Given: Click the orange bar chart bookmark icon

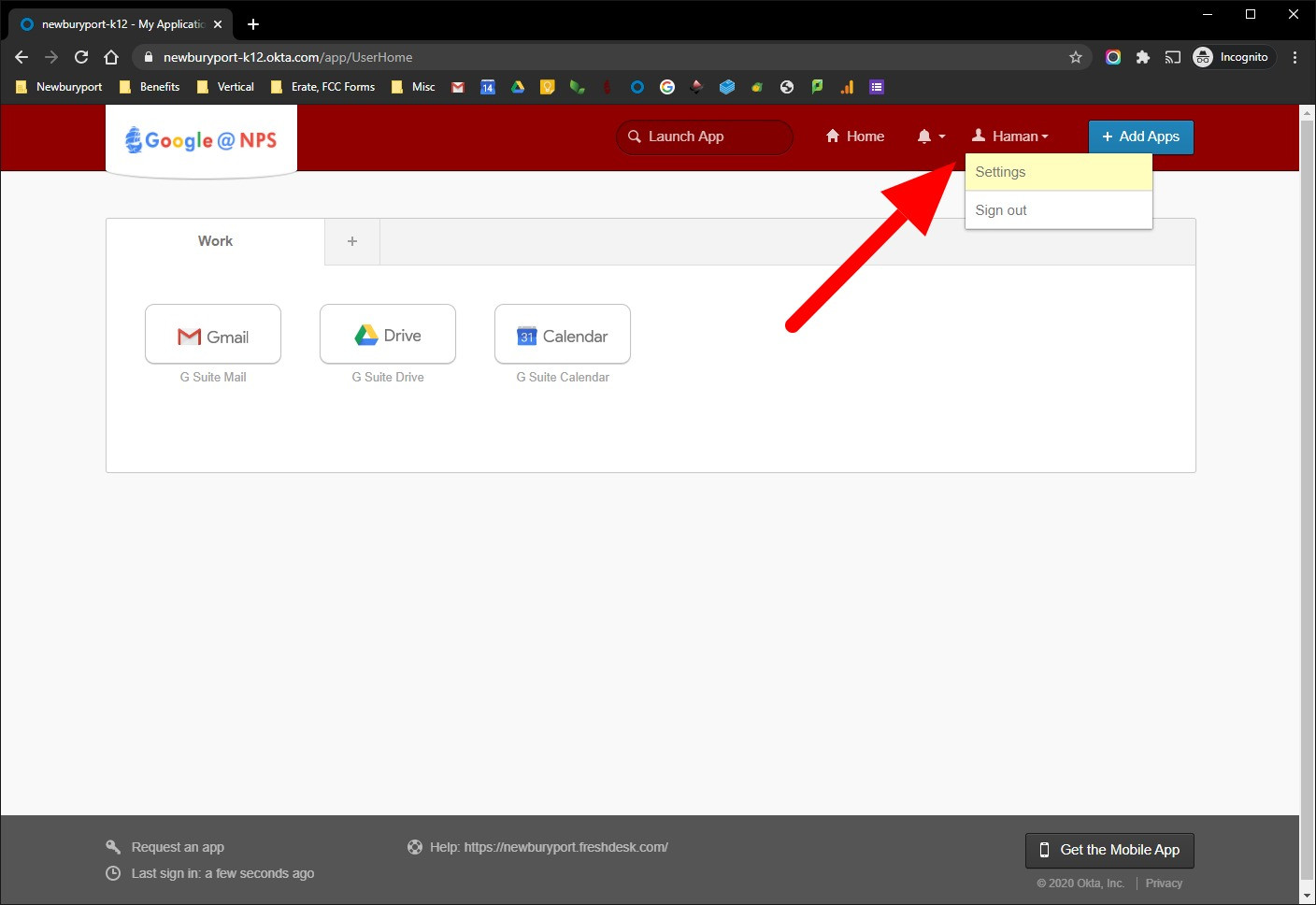Looking at the screenshot, I should (x=847, y=87).
